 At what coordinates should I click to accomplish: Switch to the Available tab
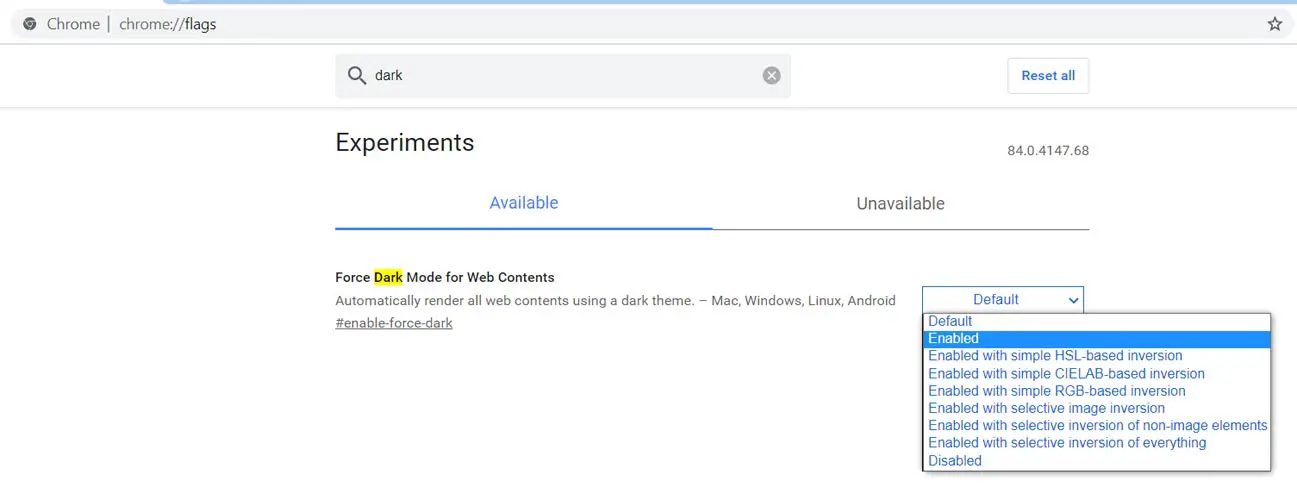tap(524, 203)
